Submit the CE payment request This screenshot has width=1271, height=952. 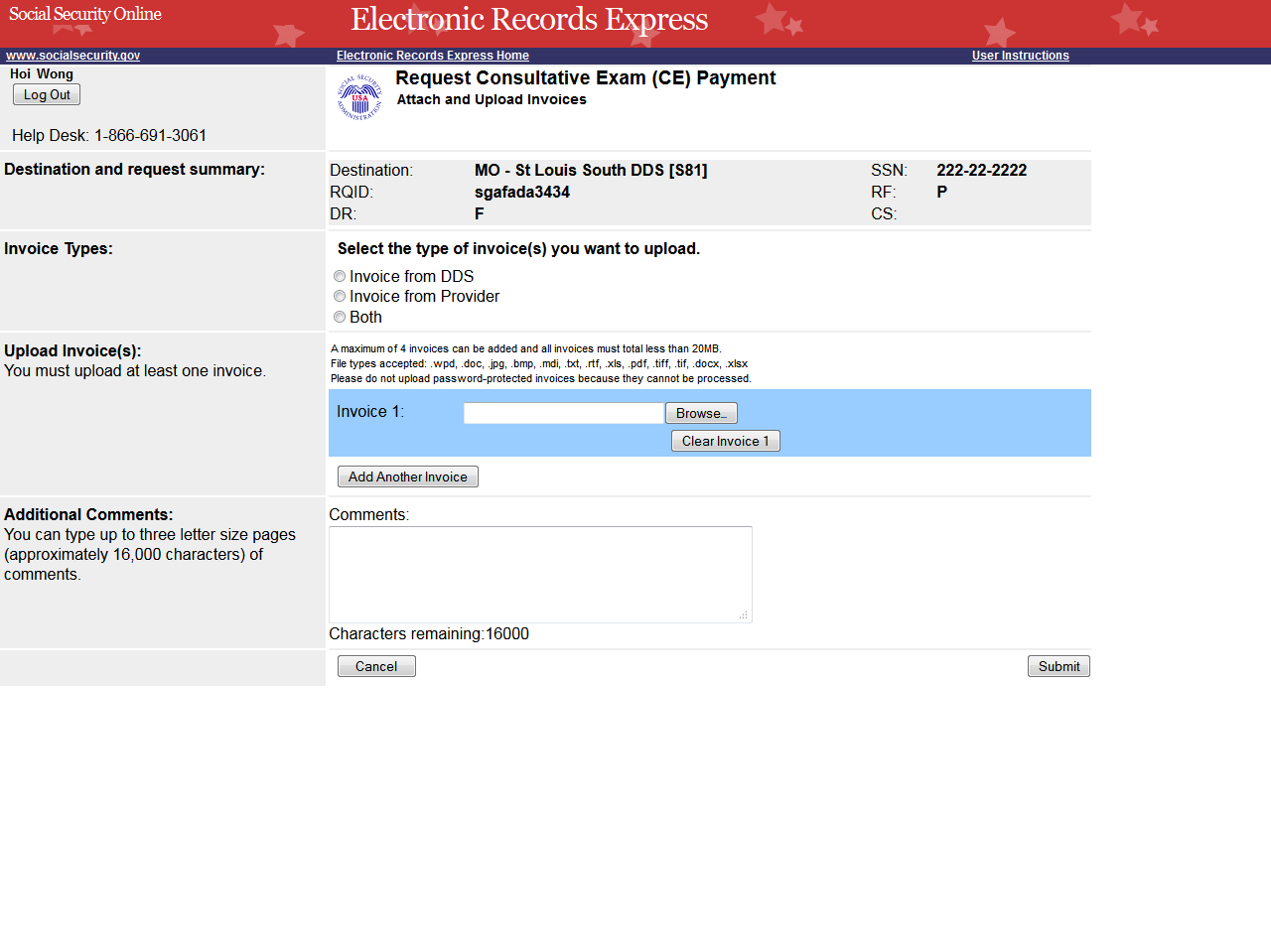click(x=1059, y=667)
